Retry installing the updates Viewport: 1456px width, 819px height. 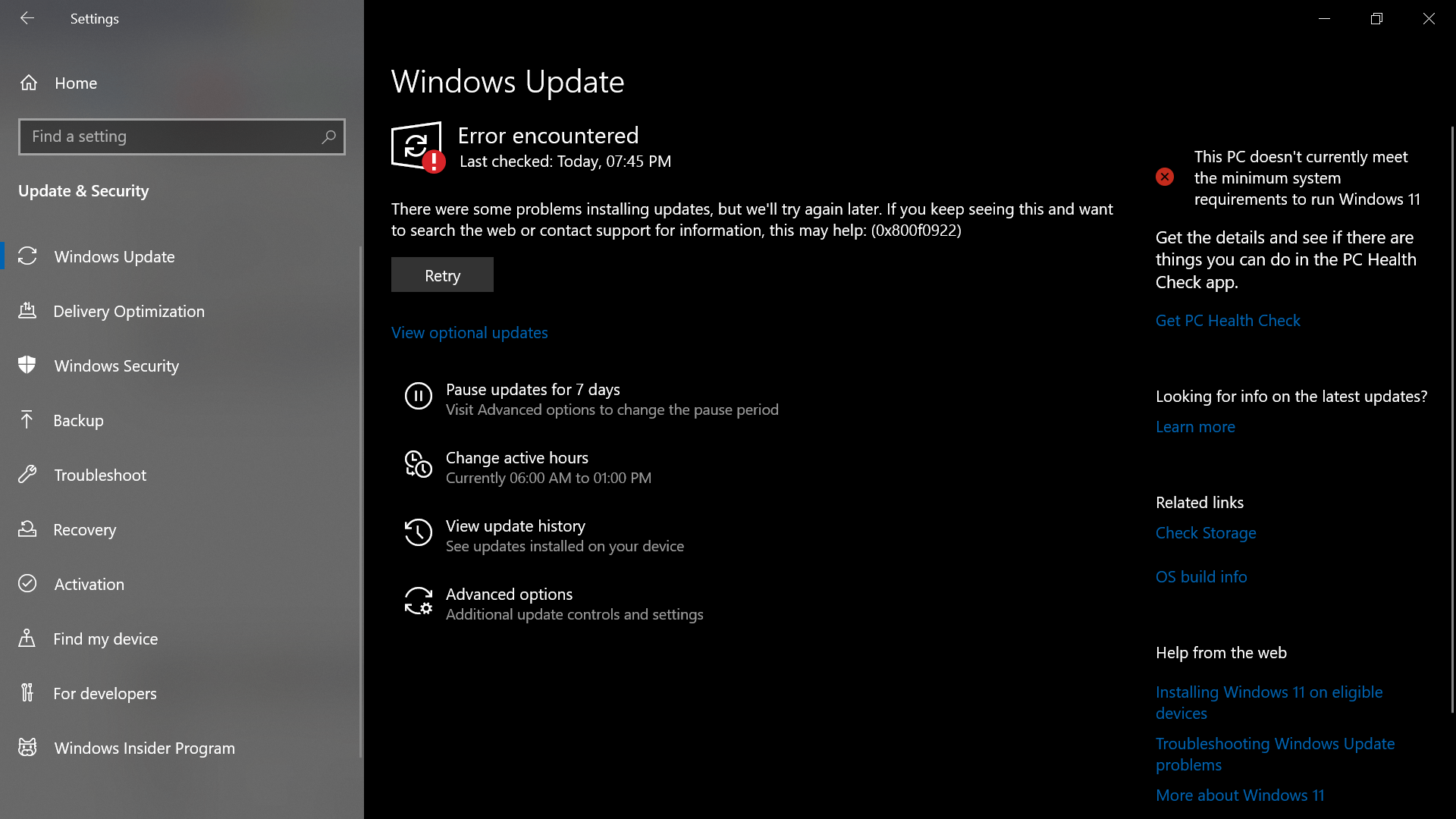click(x=442, y=275)
